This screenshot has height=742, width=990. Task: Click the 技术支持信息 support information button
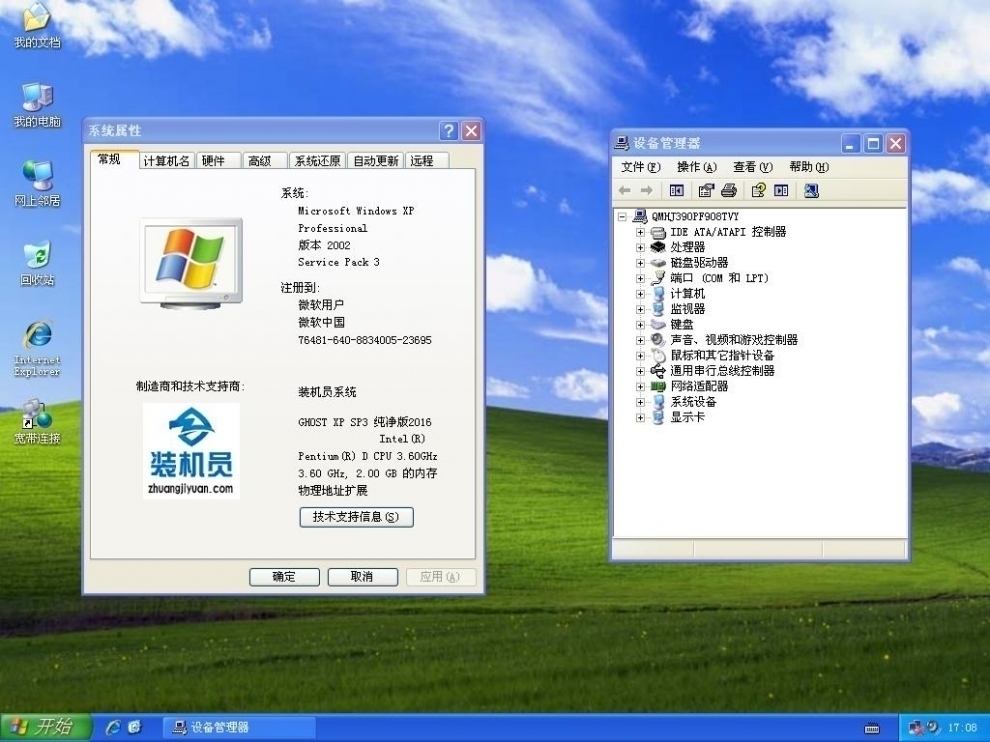pos(356,517)
